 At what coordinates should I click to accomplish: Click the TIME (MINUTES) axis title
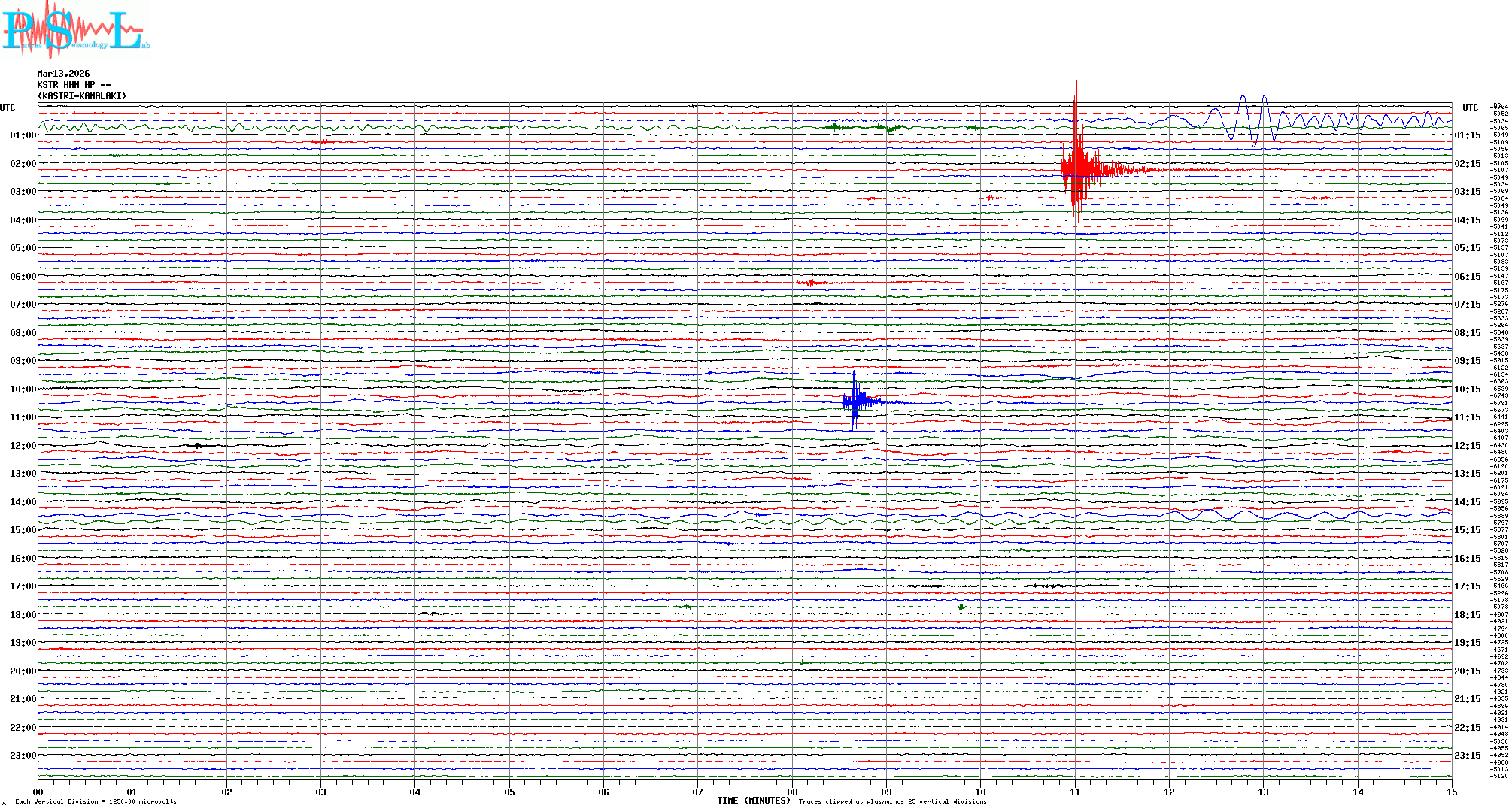coord(753,801)
